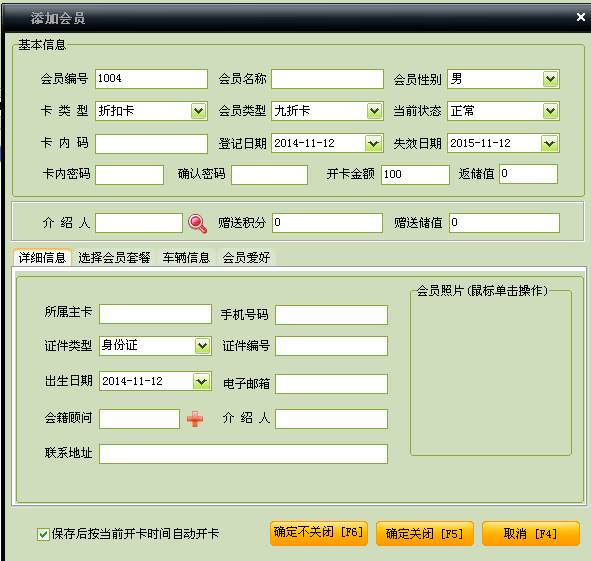Click the 会员照片 photo area
Screen dimensions: 591x561
(491, 375)
